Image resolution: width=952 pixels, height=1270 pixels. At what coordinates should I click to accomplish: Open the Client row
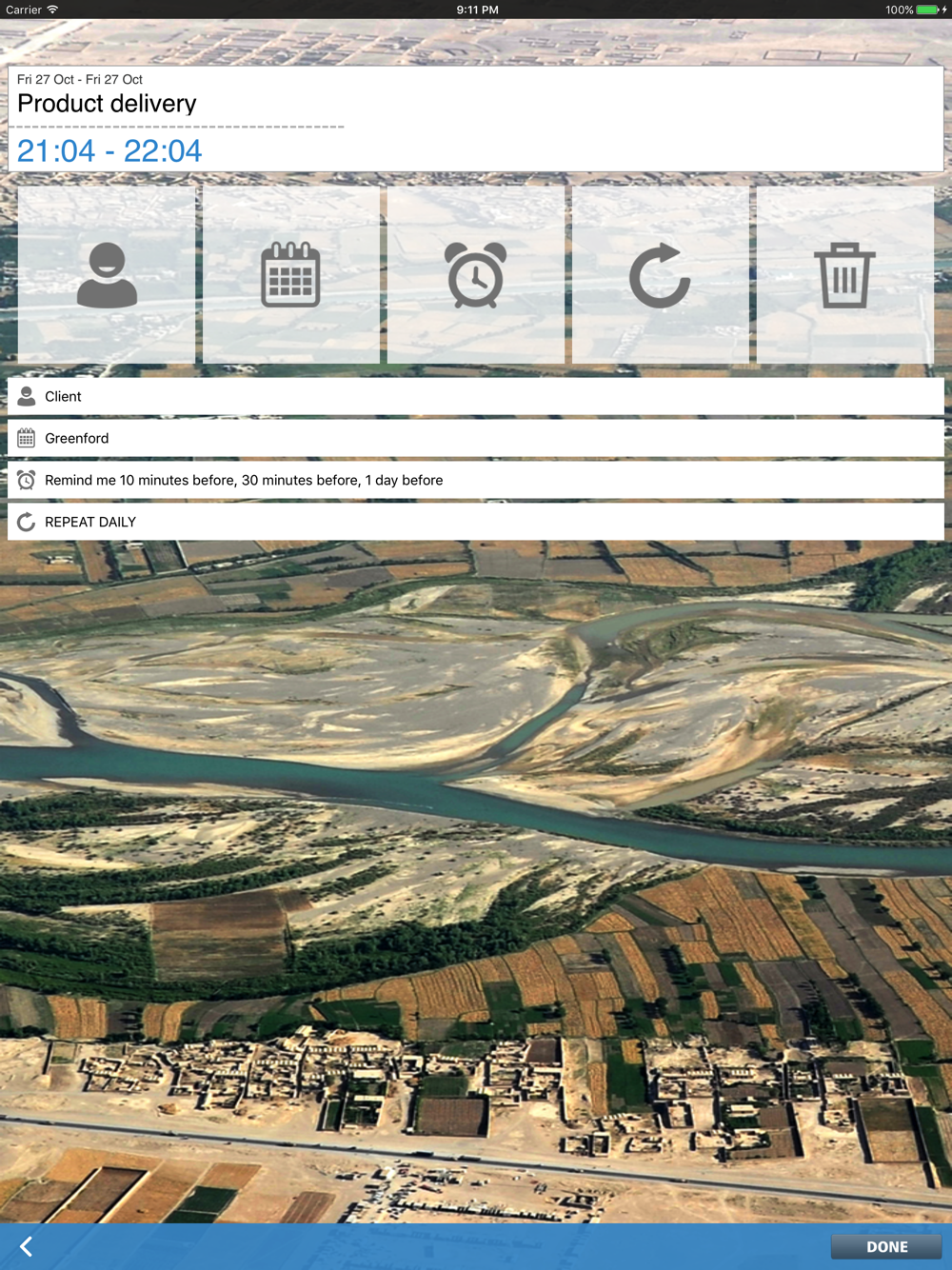pos(476,396)
